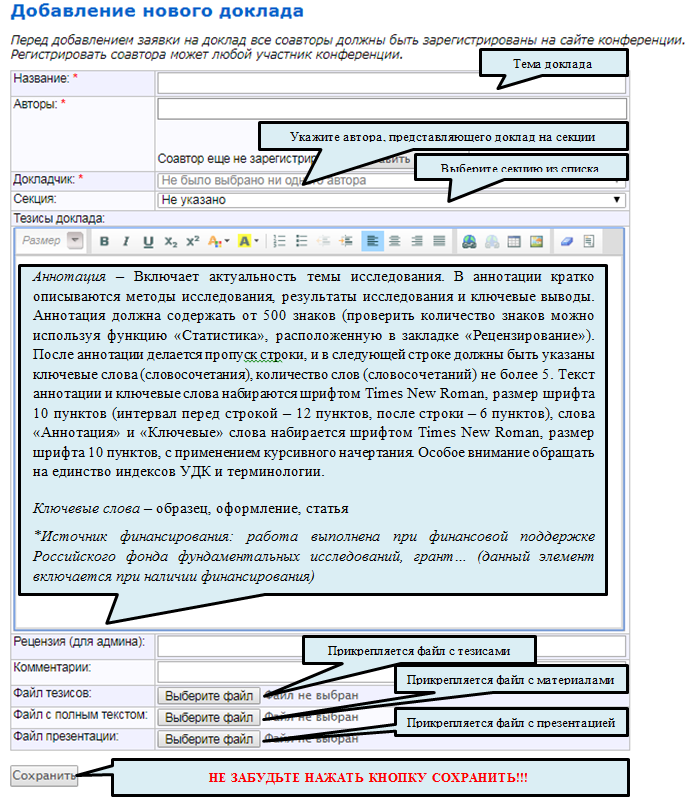Click the Рецензия (для админа) input field
Screen dimensions: 689x803
coord(391,646)
